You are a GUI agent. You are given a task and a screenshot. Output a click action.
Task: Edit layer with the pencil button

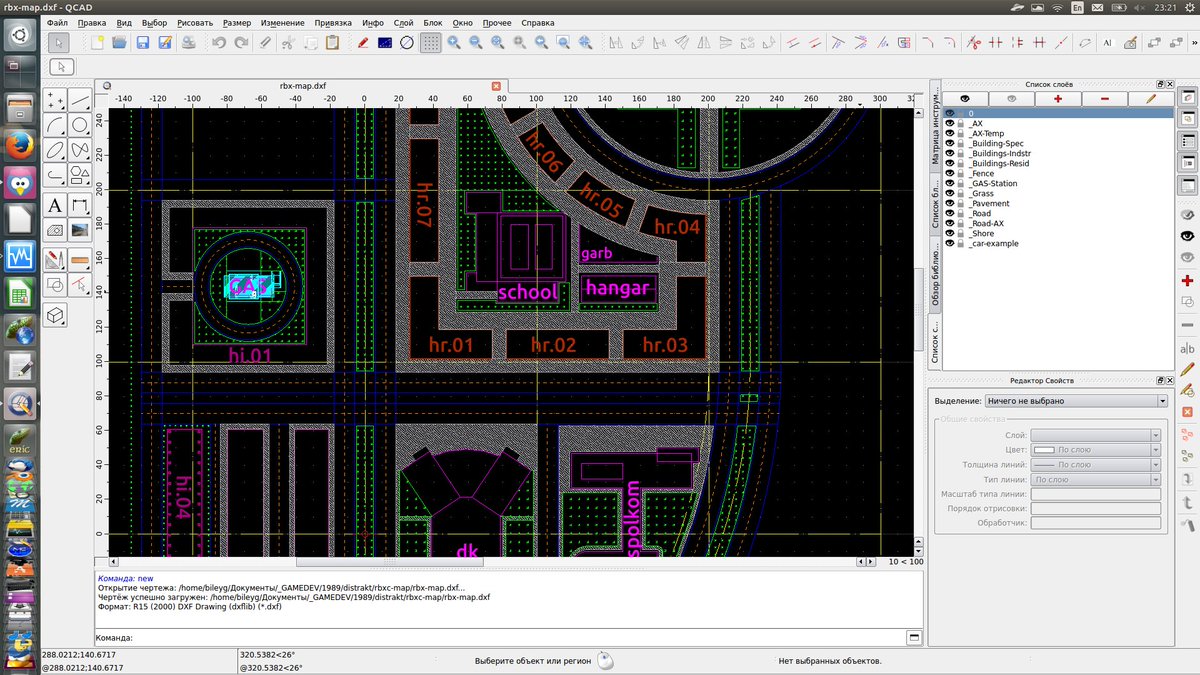click(x=1151, y=99)
